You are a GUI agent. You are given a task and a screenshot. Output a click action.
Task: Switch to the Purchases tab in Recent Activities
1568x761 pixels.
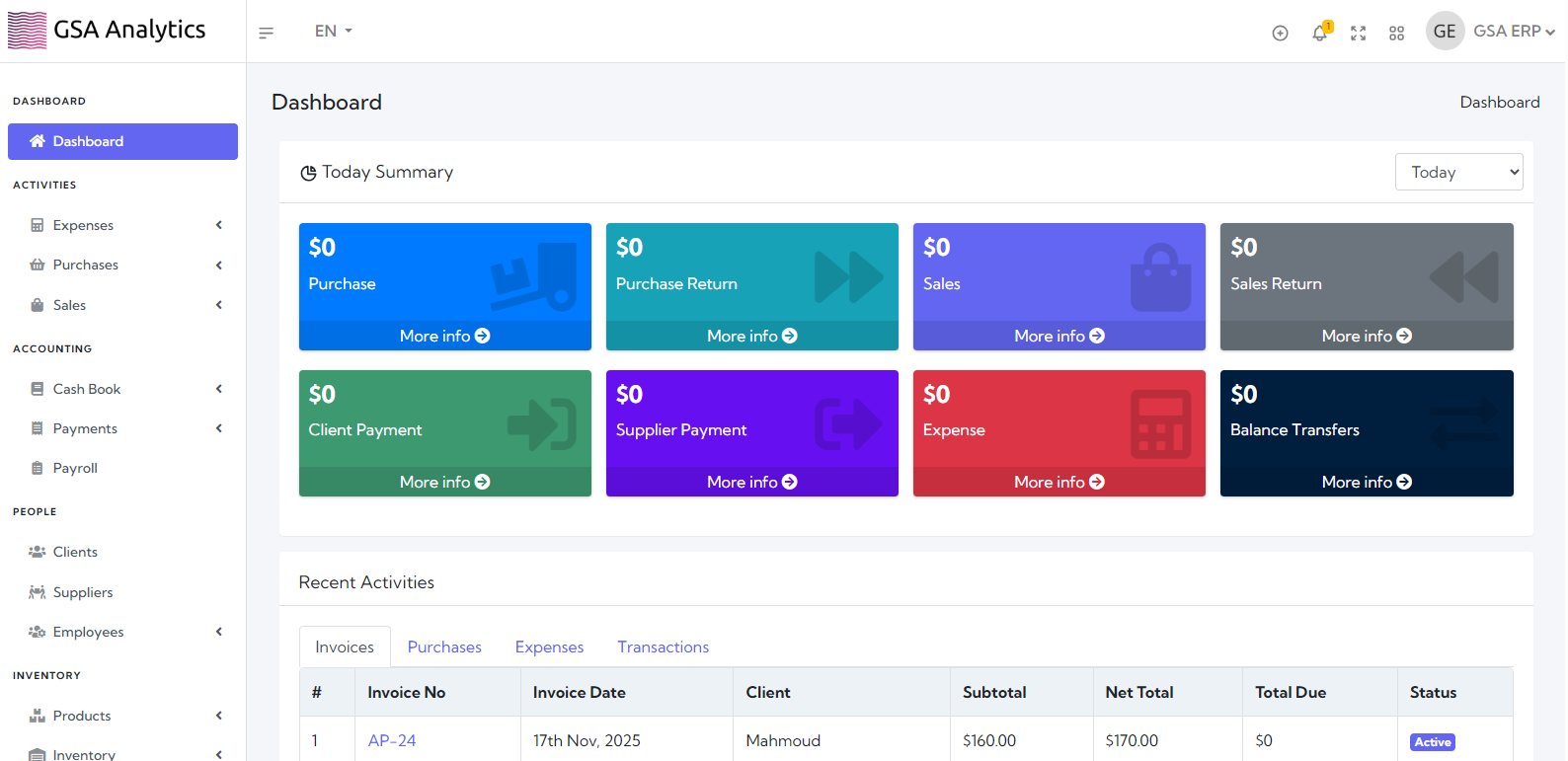tap(444, 647)
